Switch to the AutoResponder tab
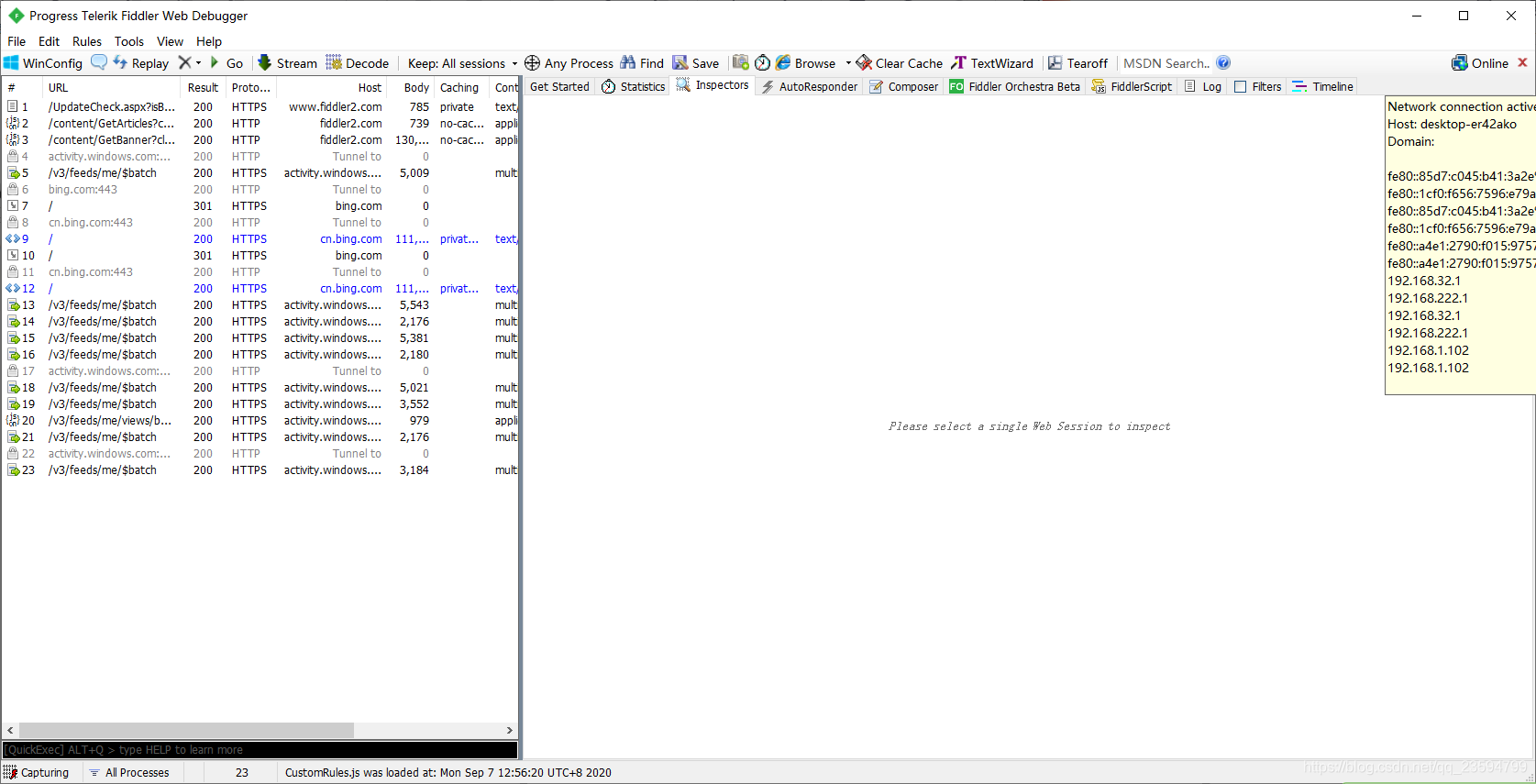This screenshot has width=1536, height=784. click(809, 86)
